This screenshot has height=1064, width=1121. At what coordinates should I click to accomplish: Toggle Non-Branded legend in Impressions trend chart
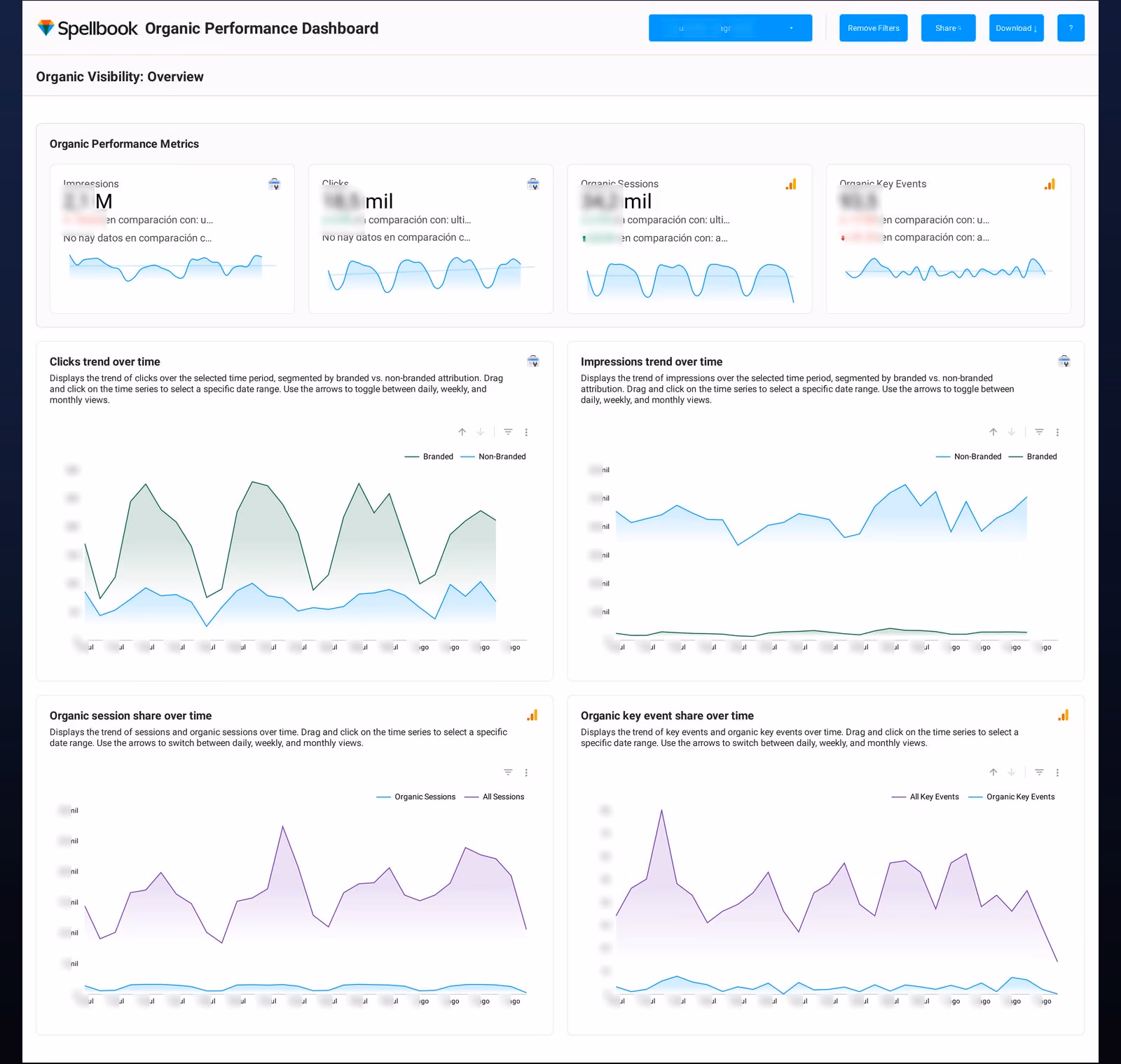(969, 457)
